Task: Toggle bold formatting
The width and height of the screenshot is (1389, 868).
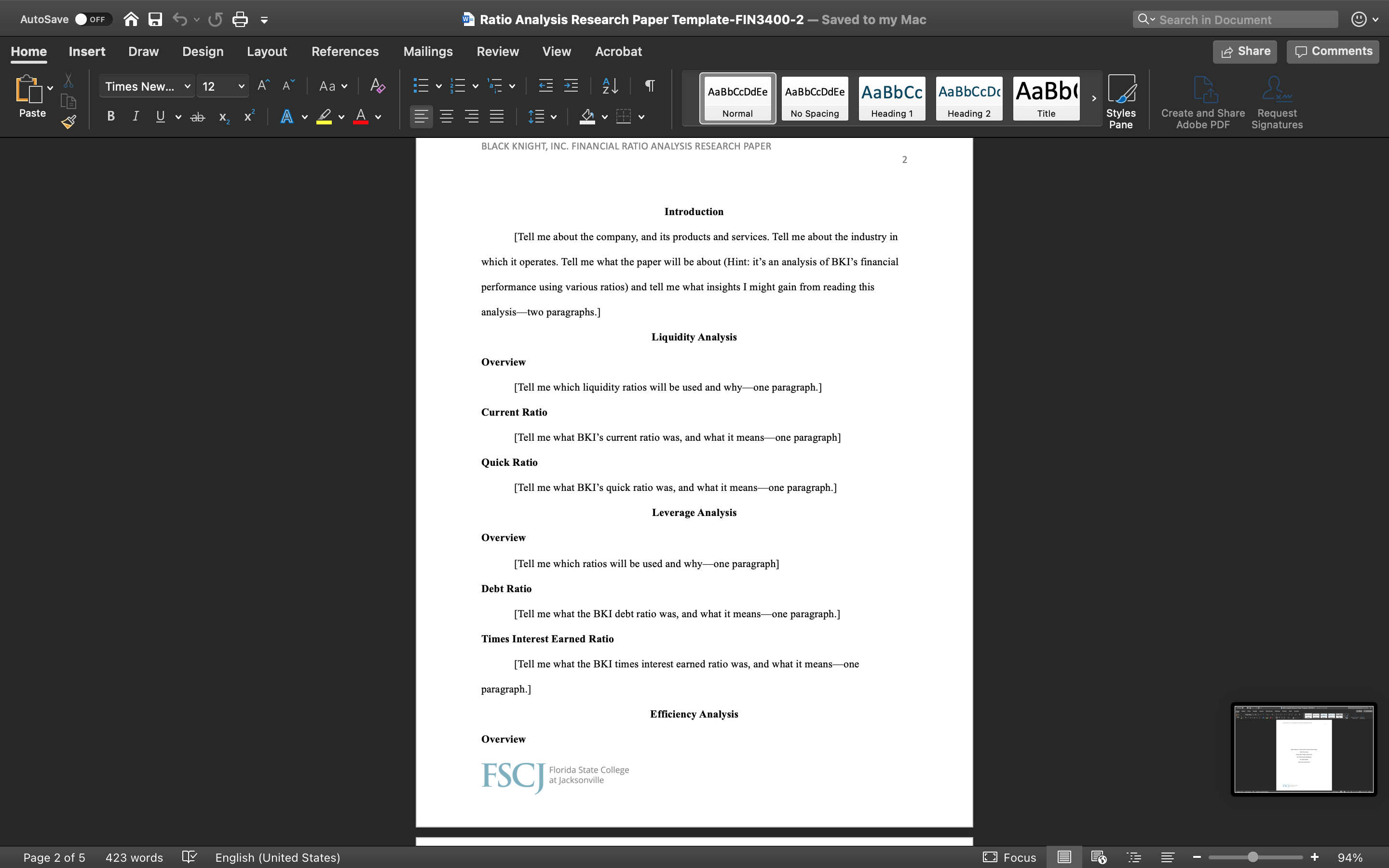Action: [111, 116]
